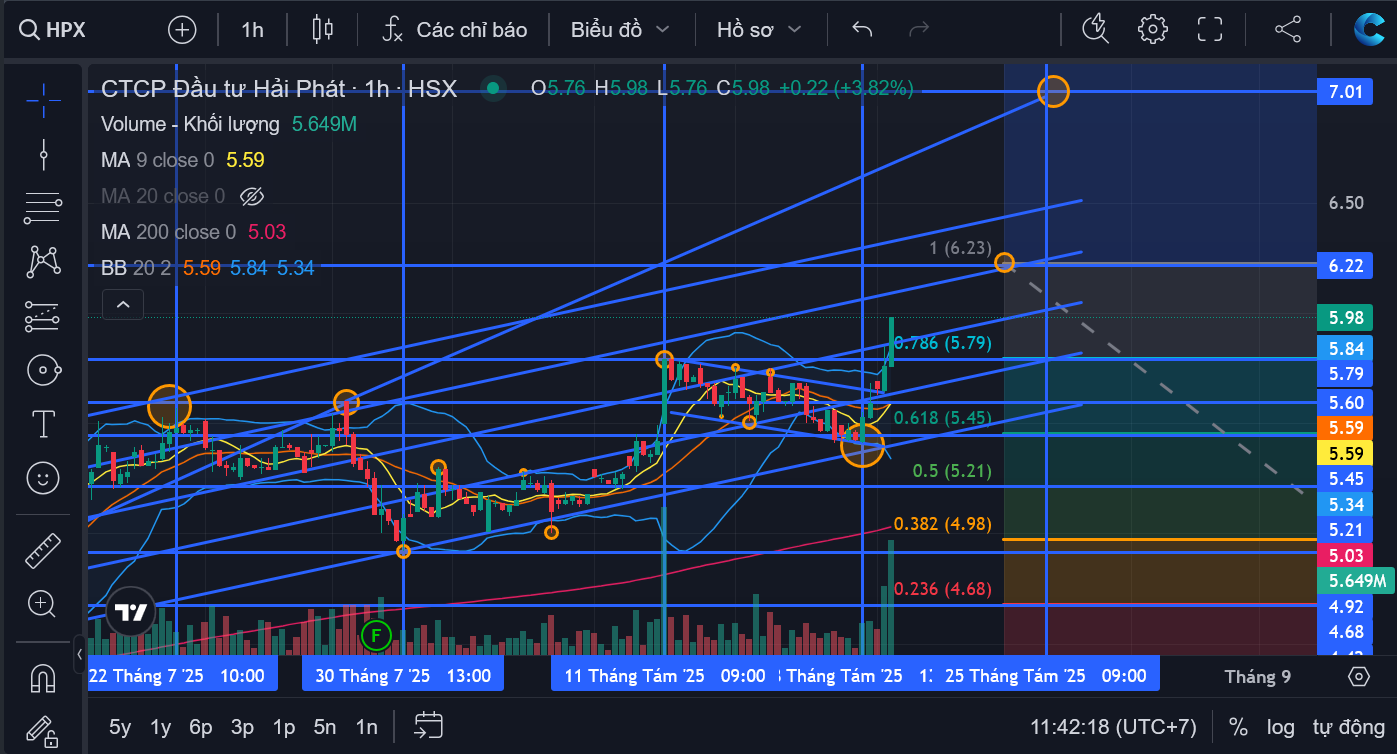
Task: Click the blue C logo icon
Action: [x=1369, y=29]
